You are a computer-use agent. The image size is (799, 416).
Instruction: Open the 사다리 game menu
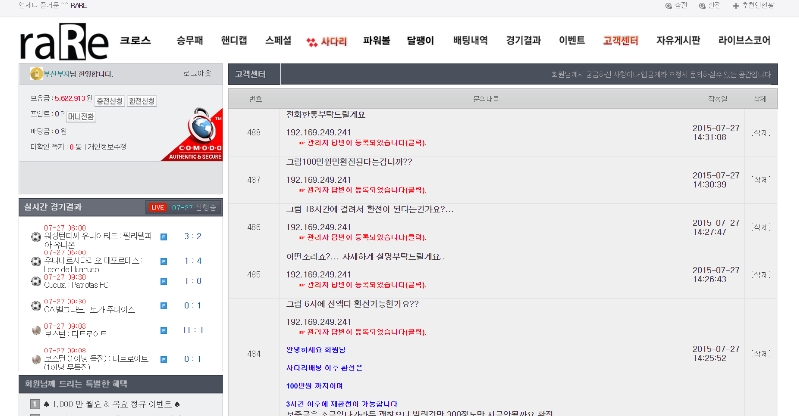tap(334, 42)
